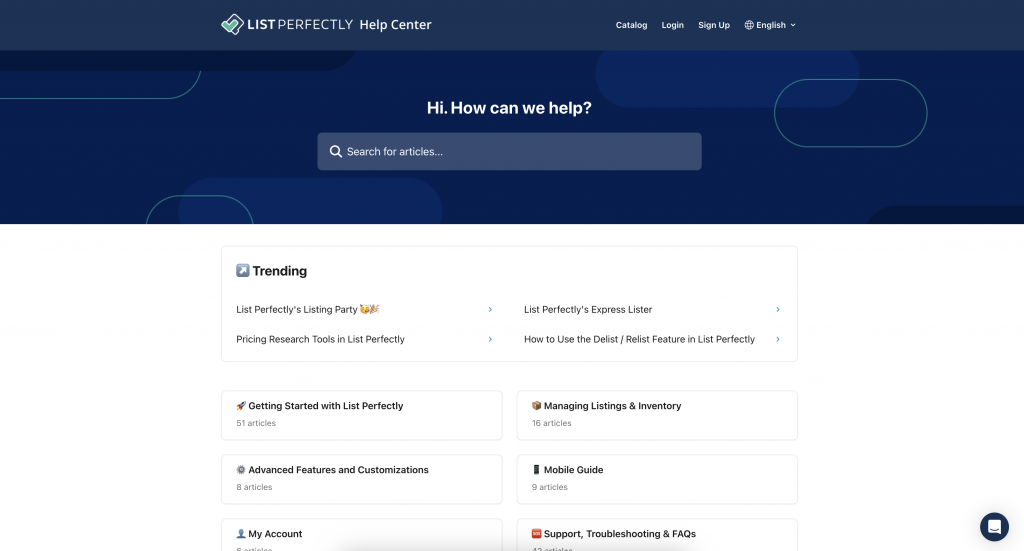Click chevron next to Delist / Relist article
The height and width of the screenshot is (551, 1024).
778,339
